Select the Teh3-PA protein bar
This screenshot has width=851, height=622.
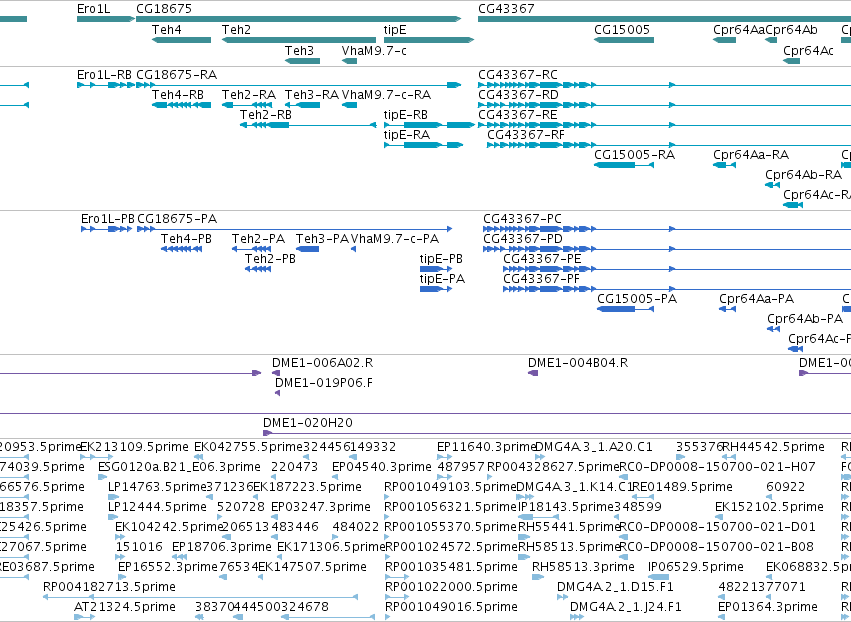coord(307,249)
